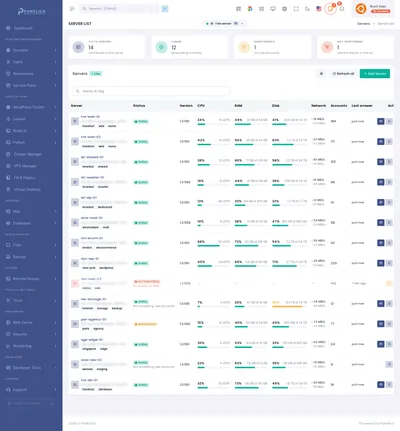Click the 68% CPU progress bar
This screenshot has width=400, height=431.
click(213, 246)
